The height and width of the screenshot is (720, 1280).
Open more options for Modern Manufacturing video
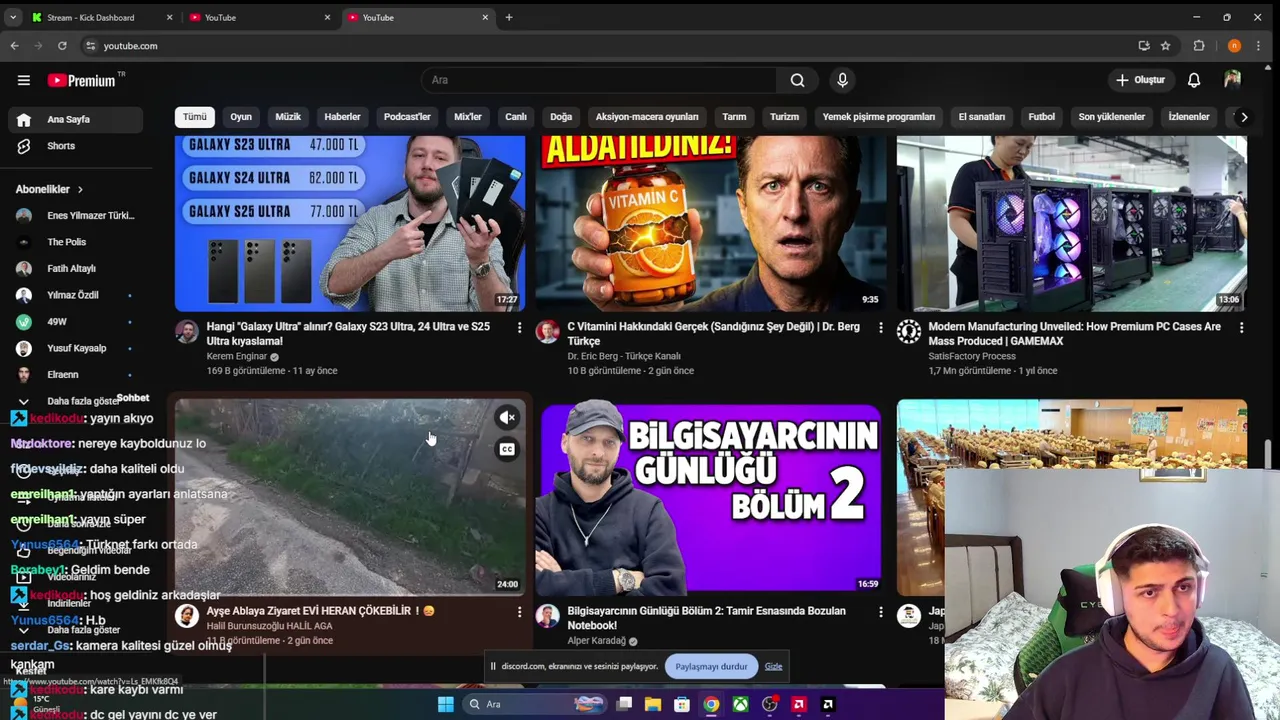[x=1241, y=327]
